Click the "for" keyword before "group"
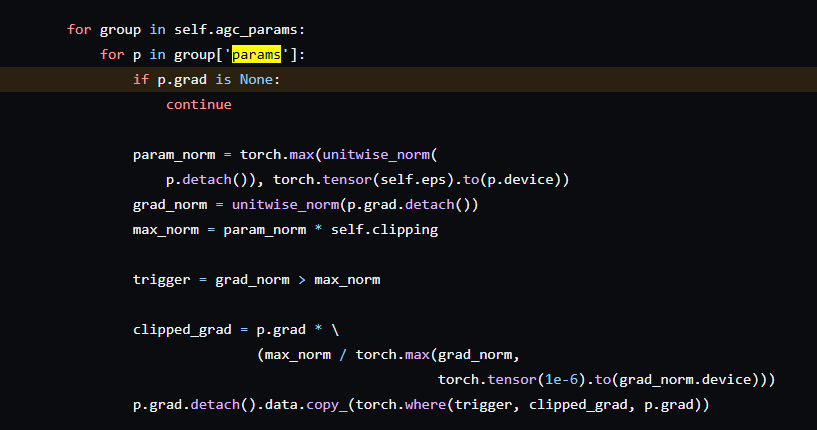The image size is (817, 430). tap(79, 29)
